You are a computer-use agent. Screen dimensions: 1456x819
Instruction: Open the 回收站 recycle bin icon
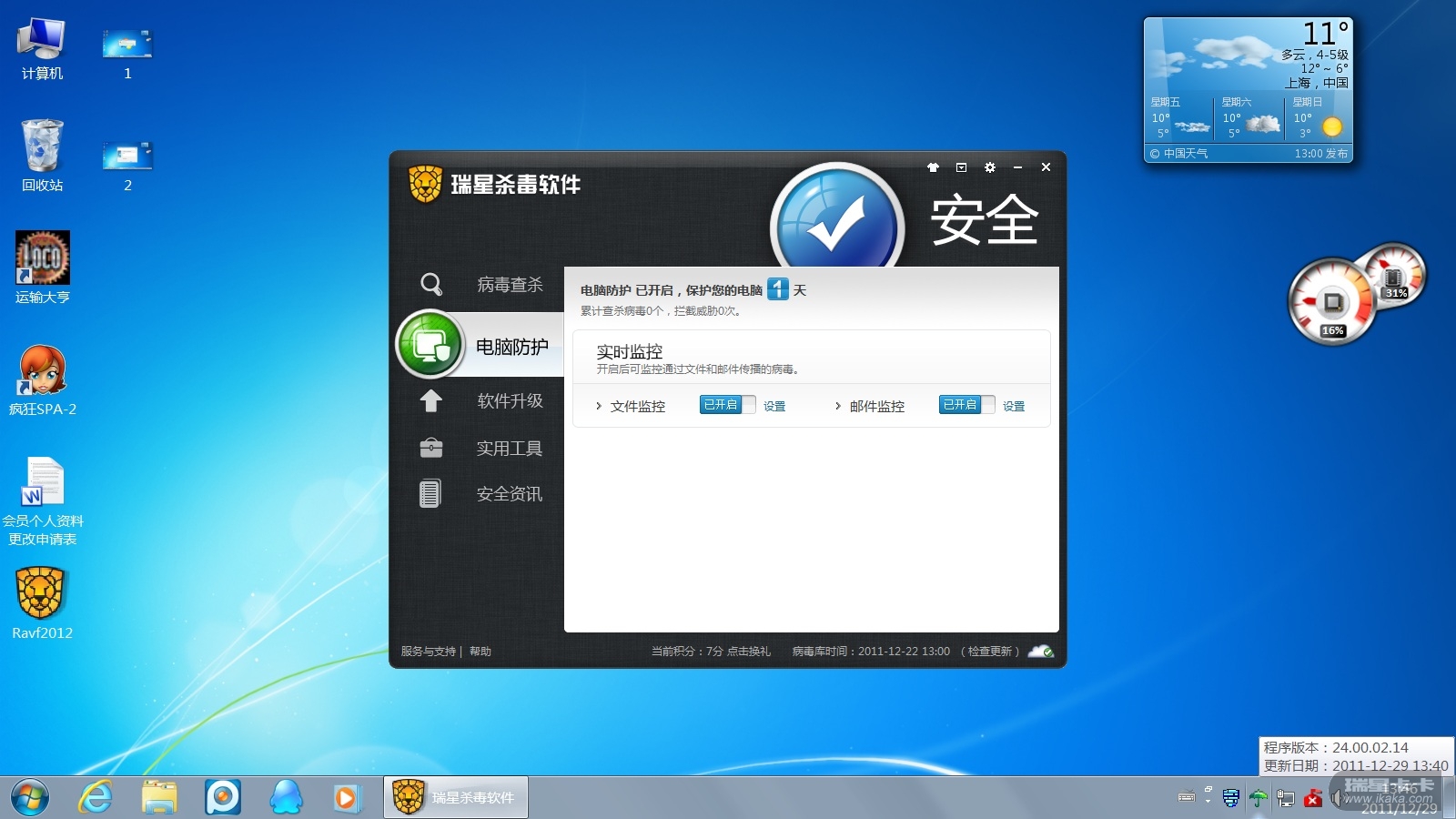(42, 156)
